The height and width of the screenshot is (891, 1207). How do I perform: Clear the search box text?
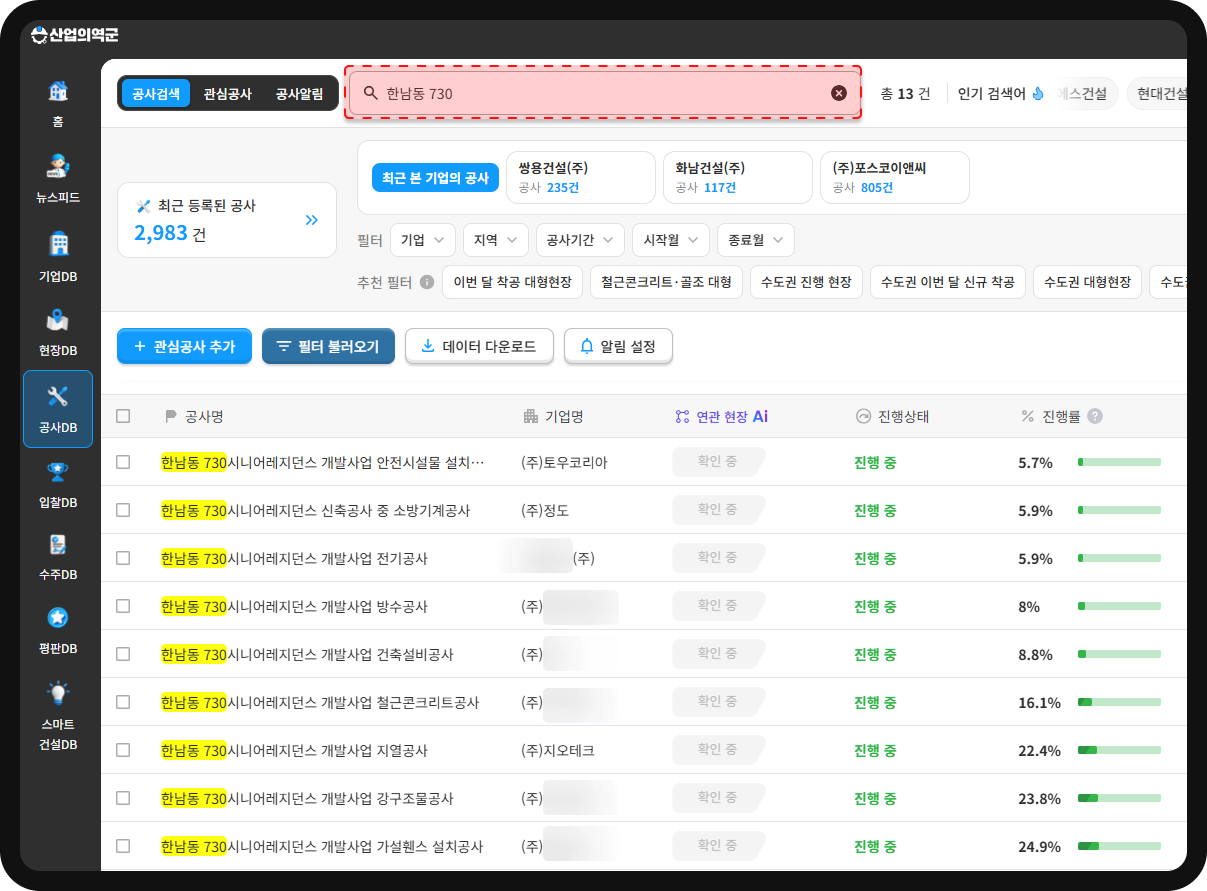point(839,93)
